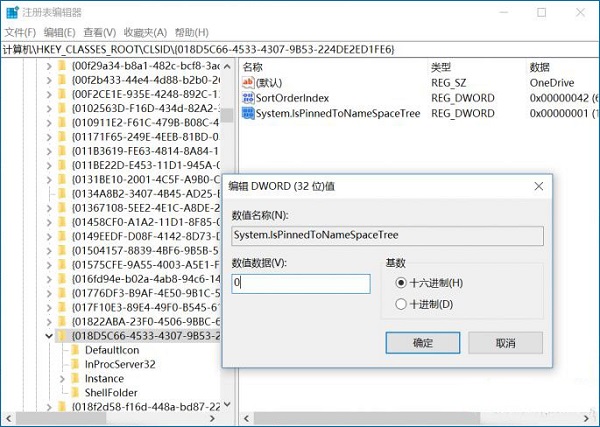The height and width of the screenshot is (427, 600).
Task: Select the InProcServer32 subkey
Action: [120, 364]
